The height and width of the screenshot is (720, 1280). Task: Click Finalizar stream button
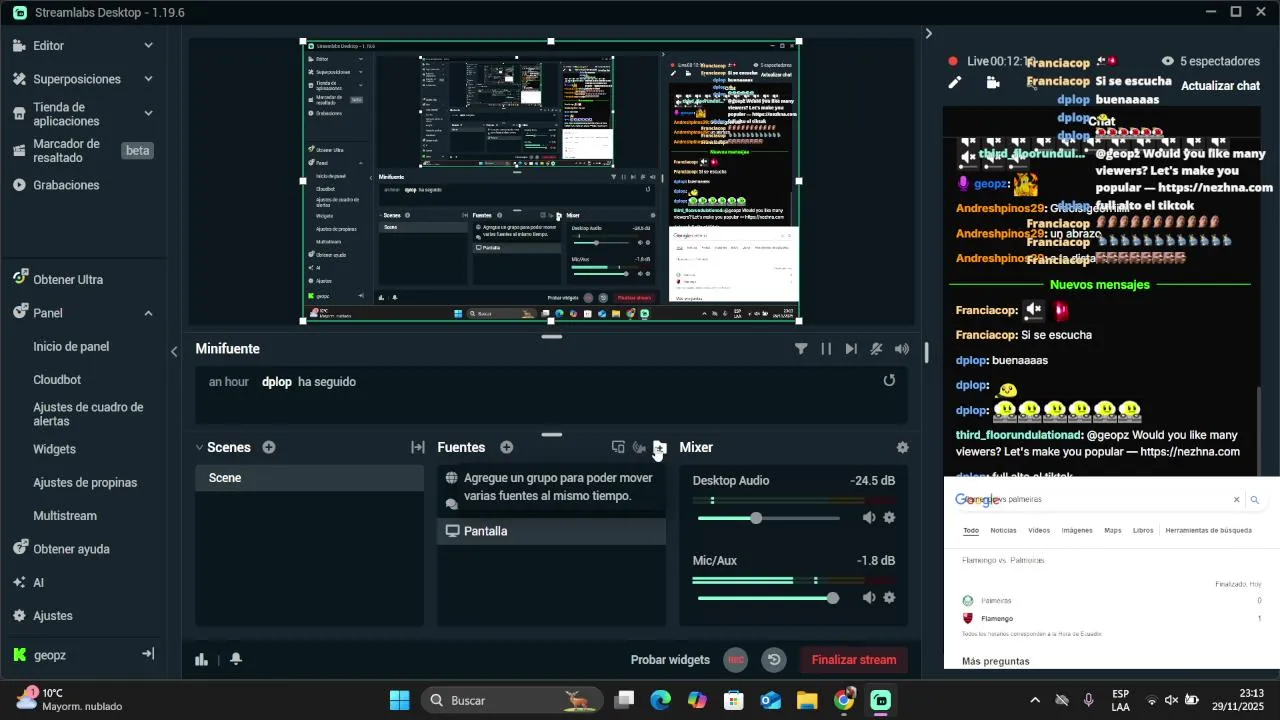(854, 660)
